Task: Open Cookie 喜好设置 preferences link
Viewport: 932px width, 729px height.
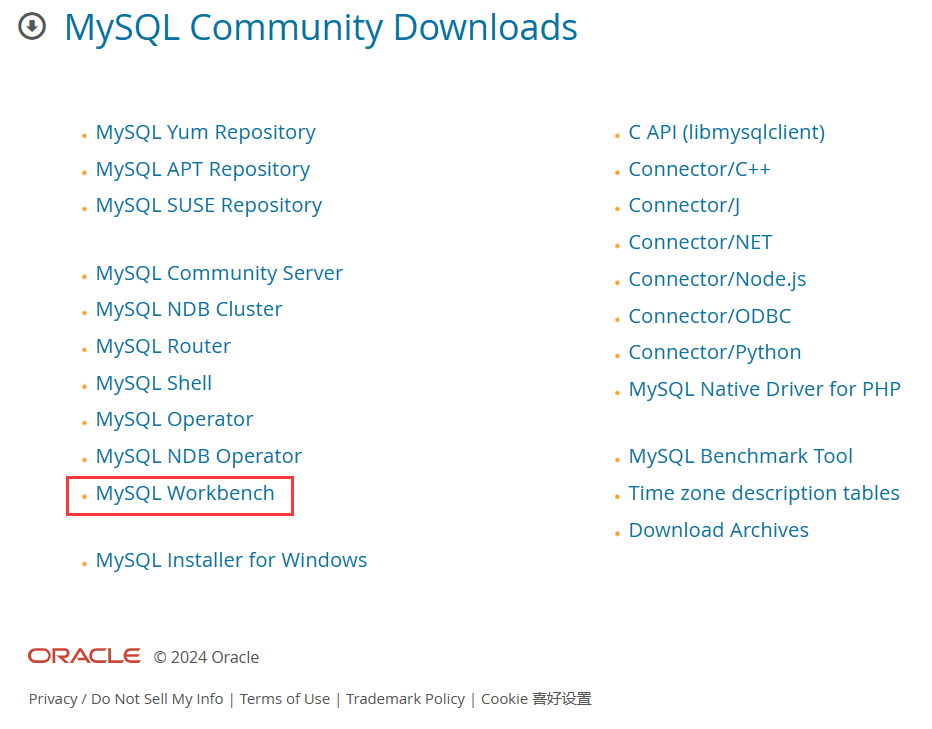Action: [x=536, y=699]
